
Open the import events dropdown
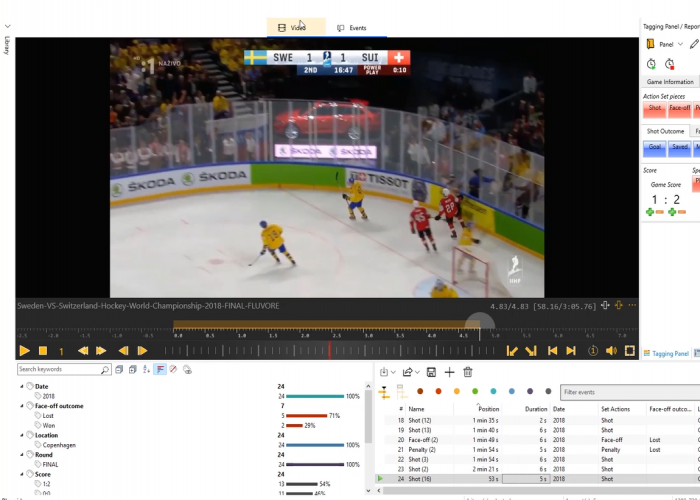(x=387, y=372)
